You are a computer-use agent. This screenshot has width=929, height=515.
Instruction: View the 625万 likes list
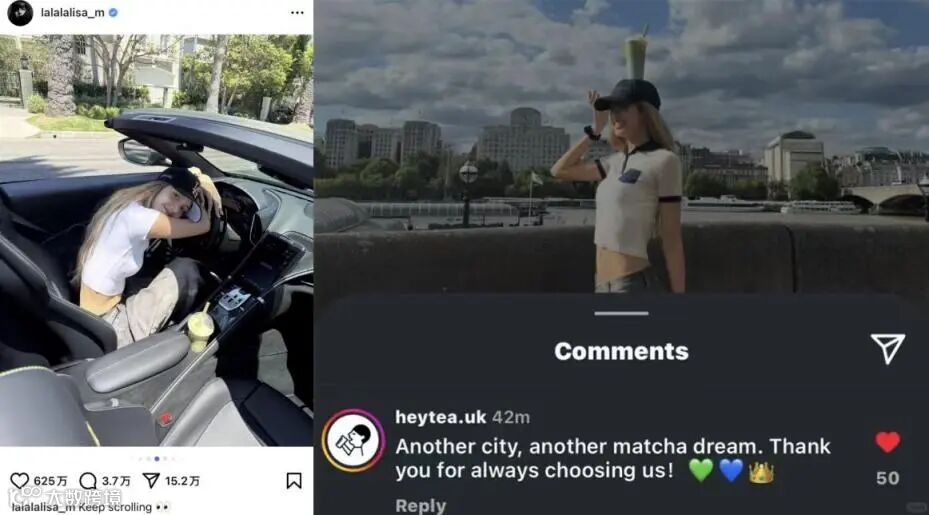(50, 481)
